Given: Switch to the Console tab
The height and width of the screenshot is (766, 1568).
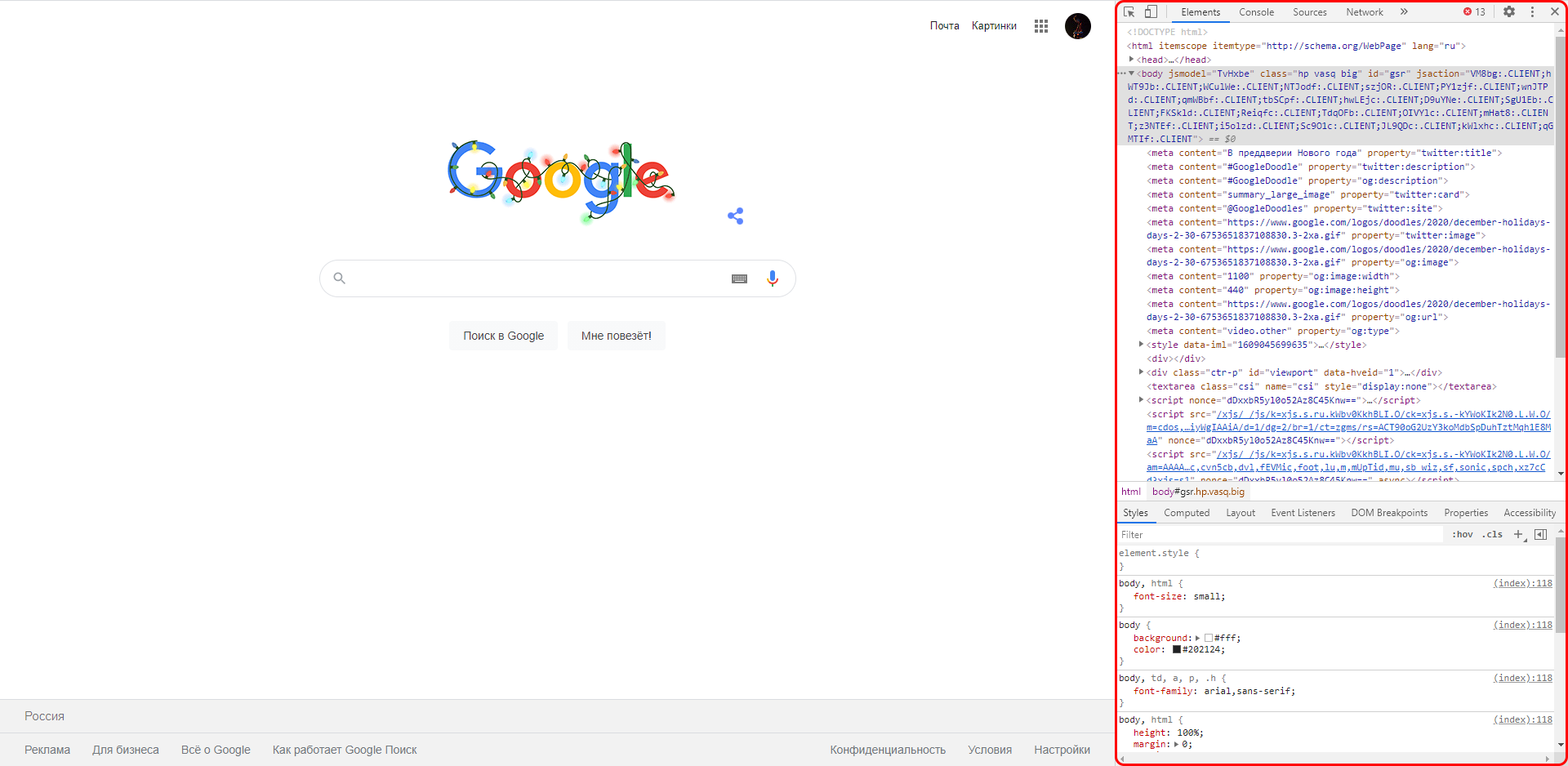Looking at the screenshot, I should (1255, 12).
